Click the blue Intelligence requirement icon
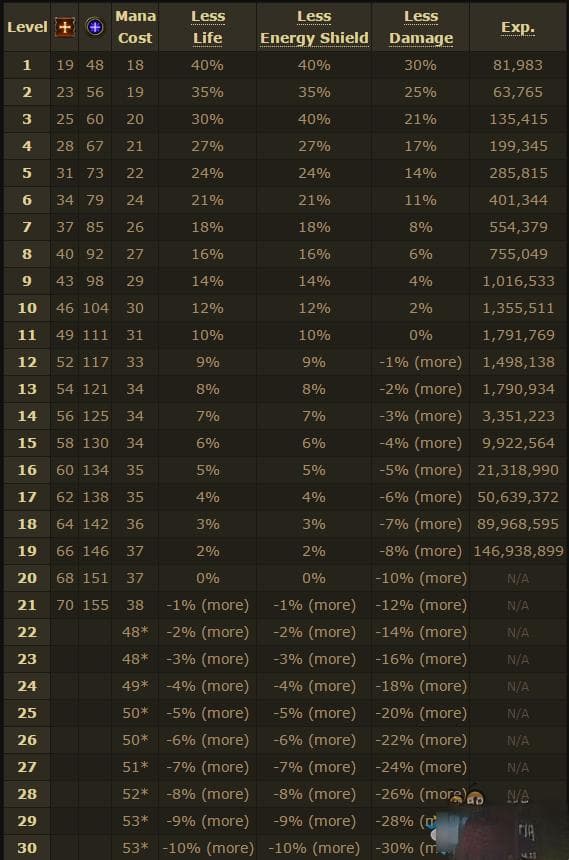 pos(94,26)
